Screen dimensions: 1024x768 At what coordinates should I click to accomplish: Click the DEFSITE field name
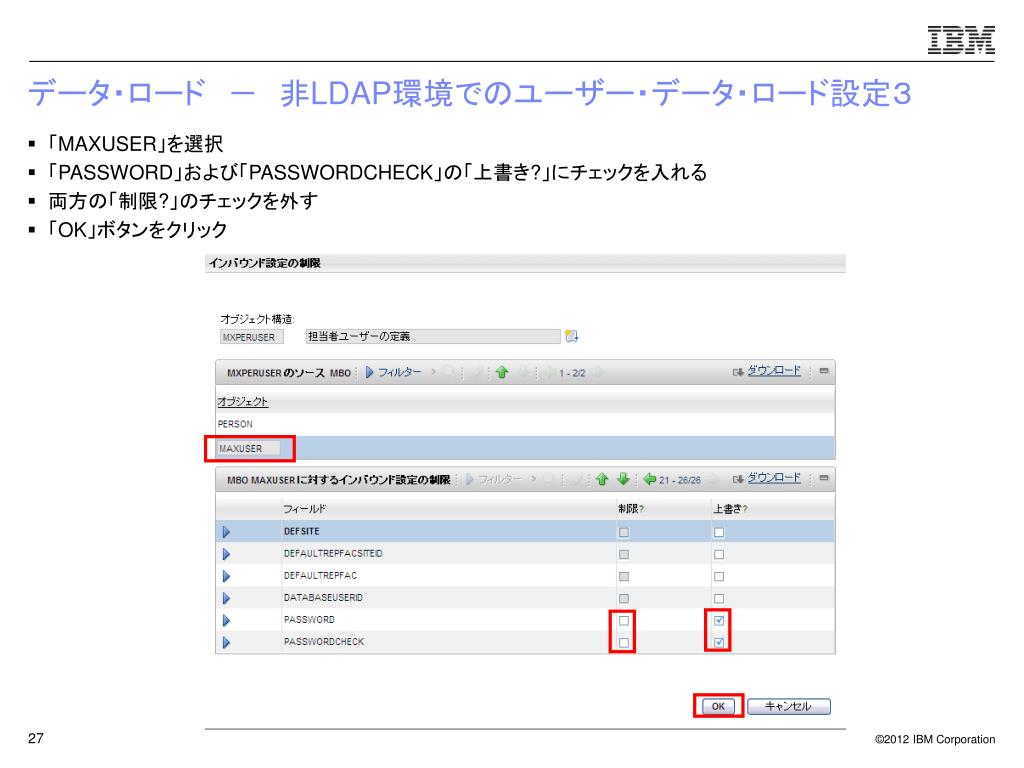pos(302,532)
